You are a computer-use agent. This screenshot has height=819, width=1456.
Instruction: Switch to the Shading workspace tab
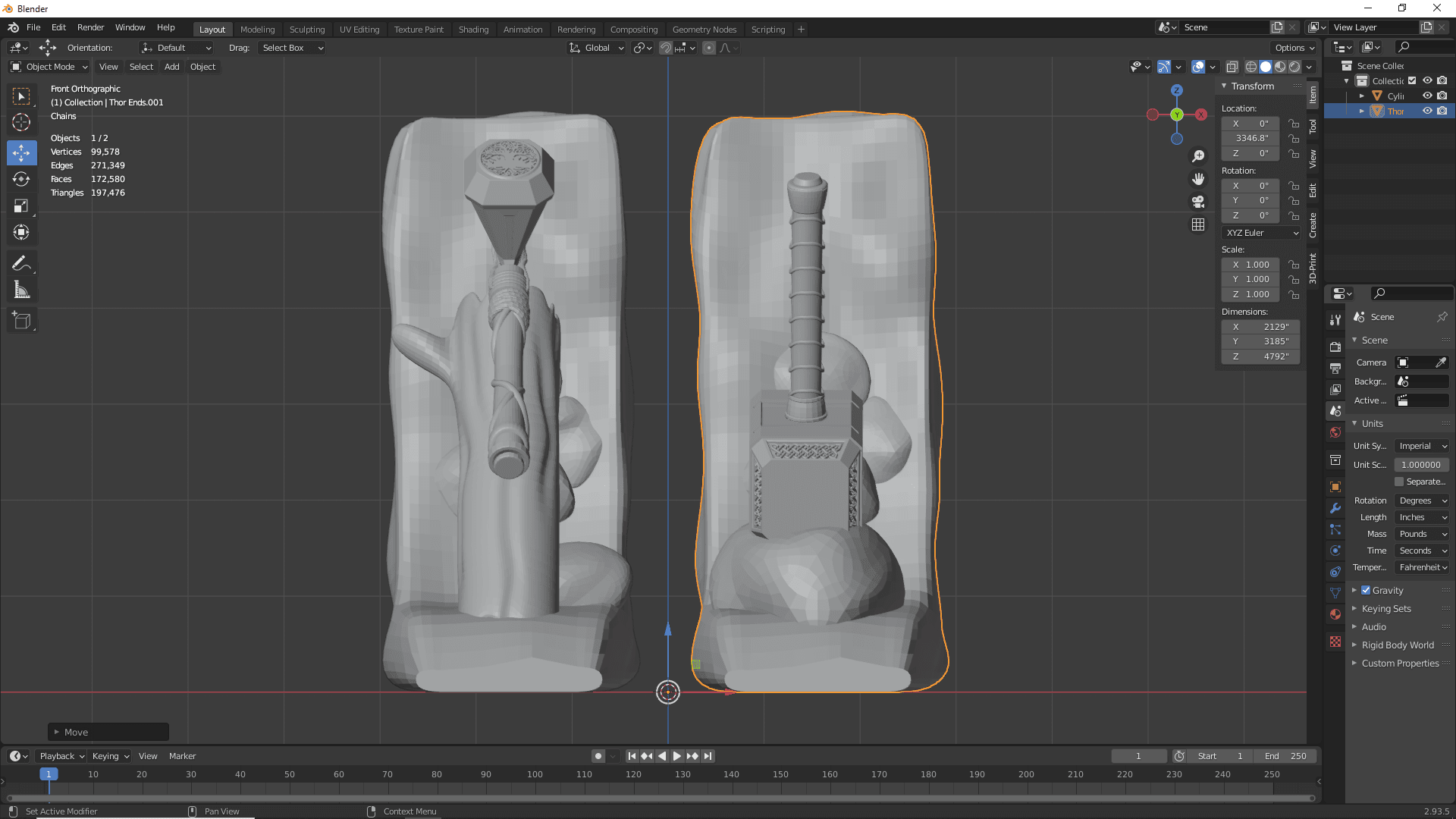[x=473, y=29]
